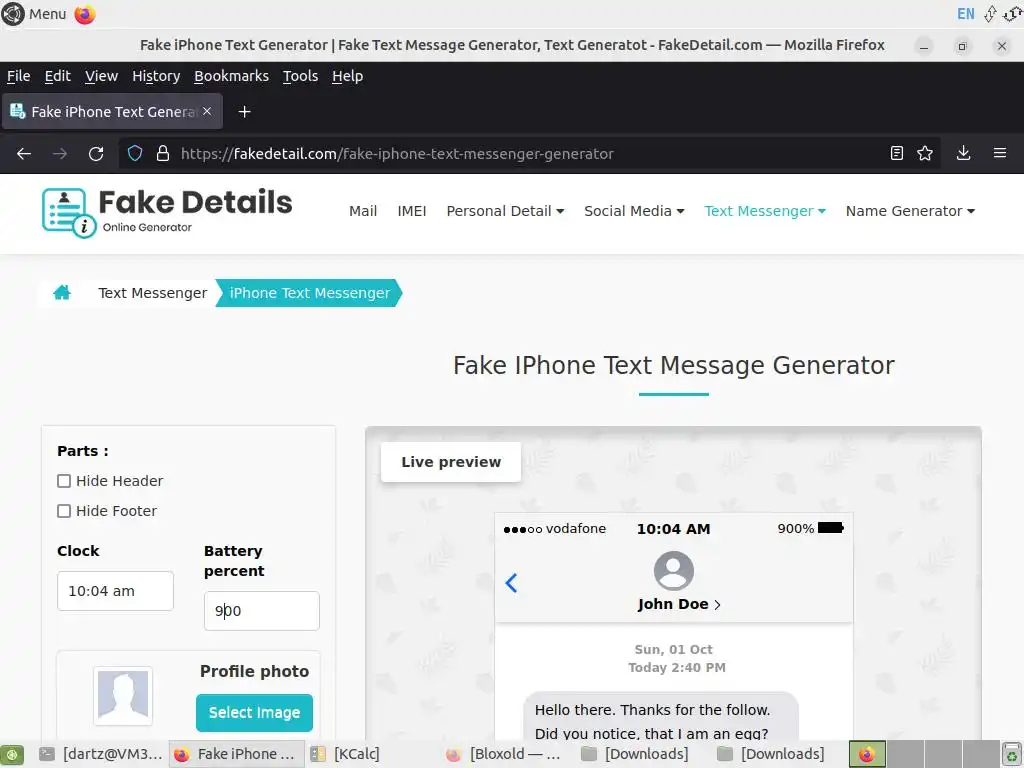This screenshot has height=768, width=1024.
Task: Open the Tools menu
Action: click(300, 76)
